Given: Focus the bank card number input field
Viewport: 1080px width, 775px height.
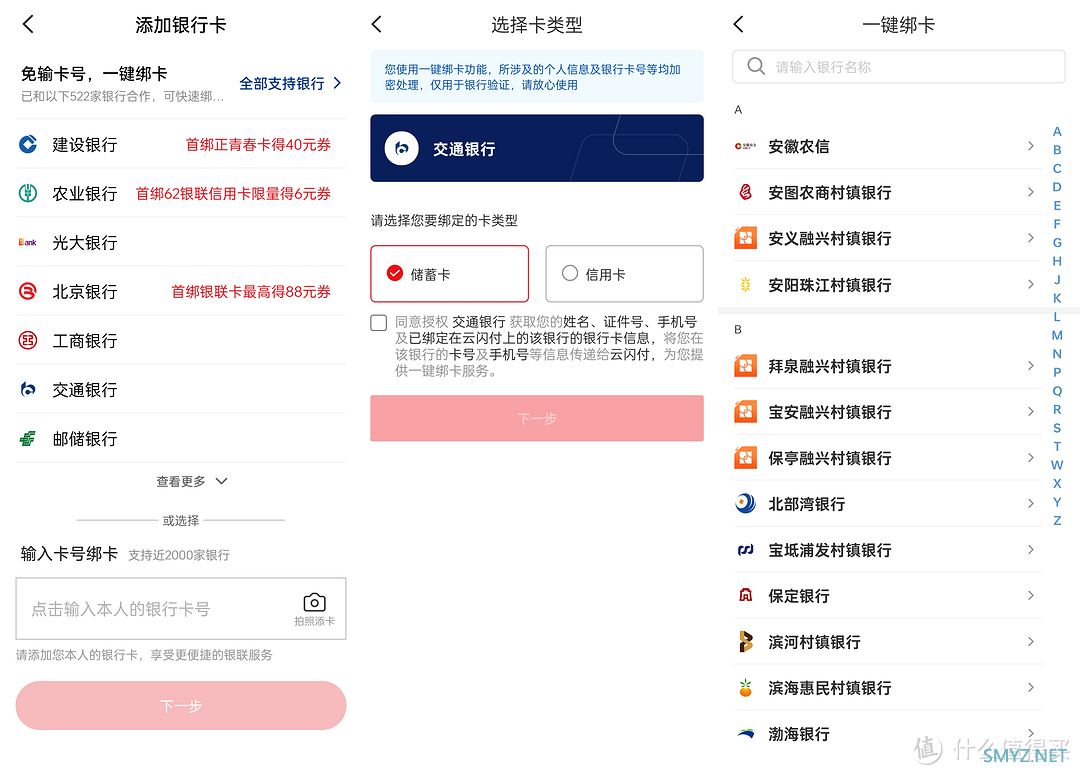Looking at the screenshot, I should point(180,608).
